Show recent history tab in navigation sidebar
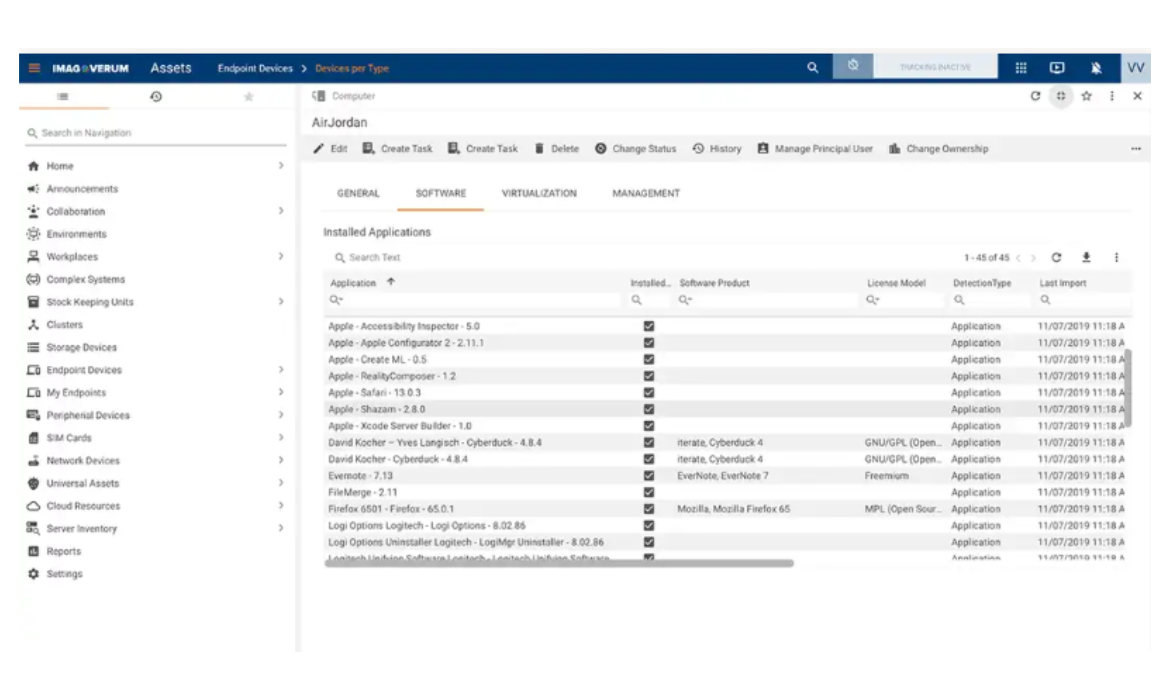 156,97
